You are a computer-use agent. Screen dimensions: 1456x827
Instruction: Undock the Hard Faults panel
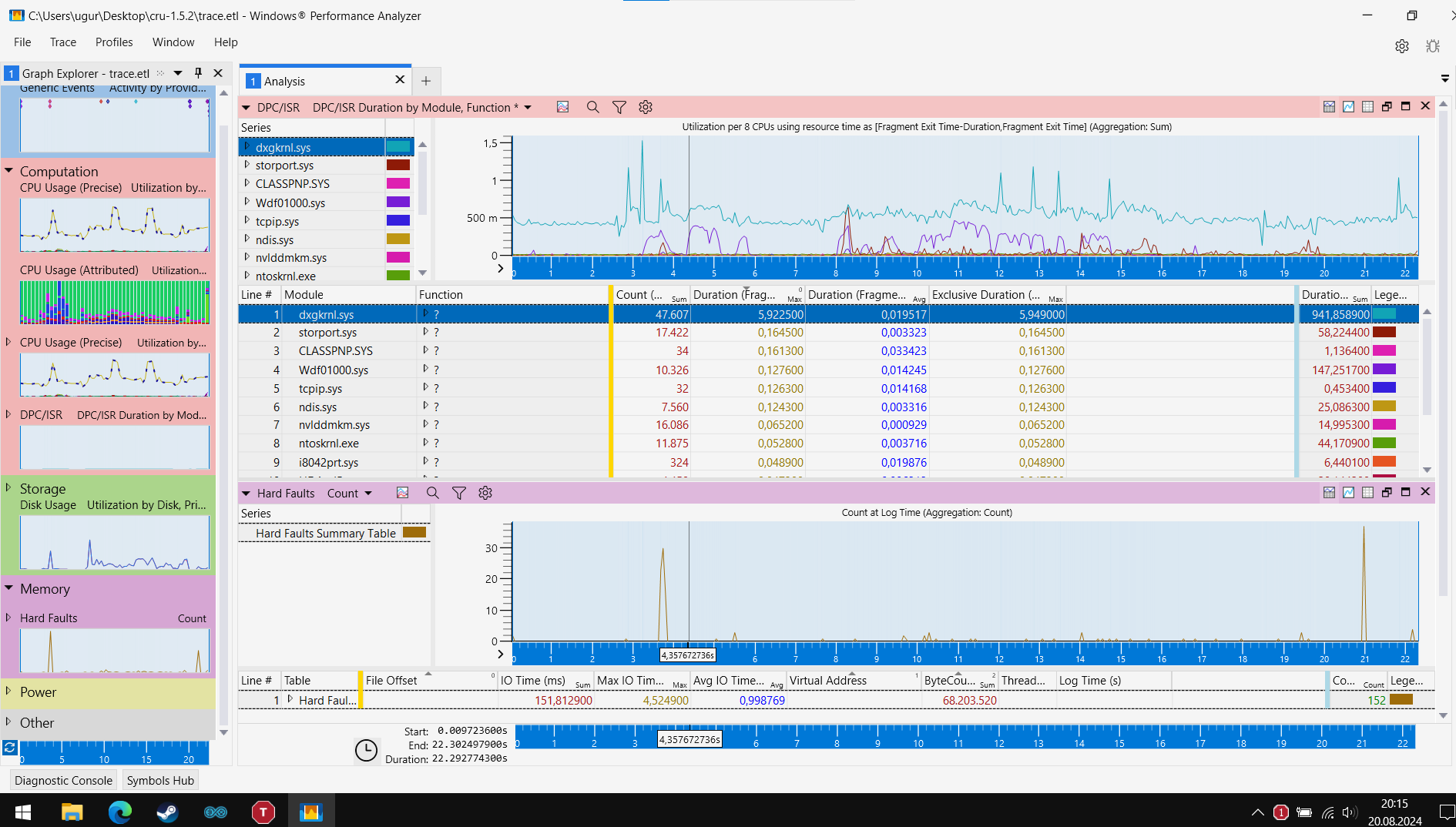point(1387,492)
